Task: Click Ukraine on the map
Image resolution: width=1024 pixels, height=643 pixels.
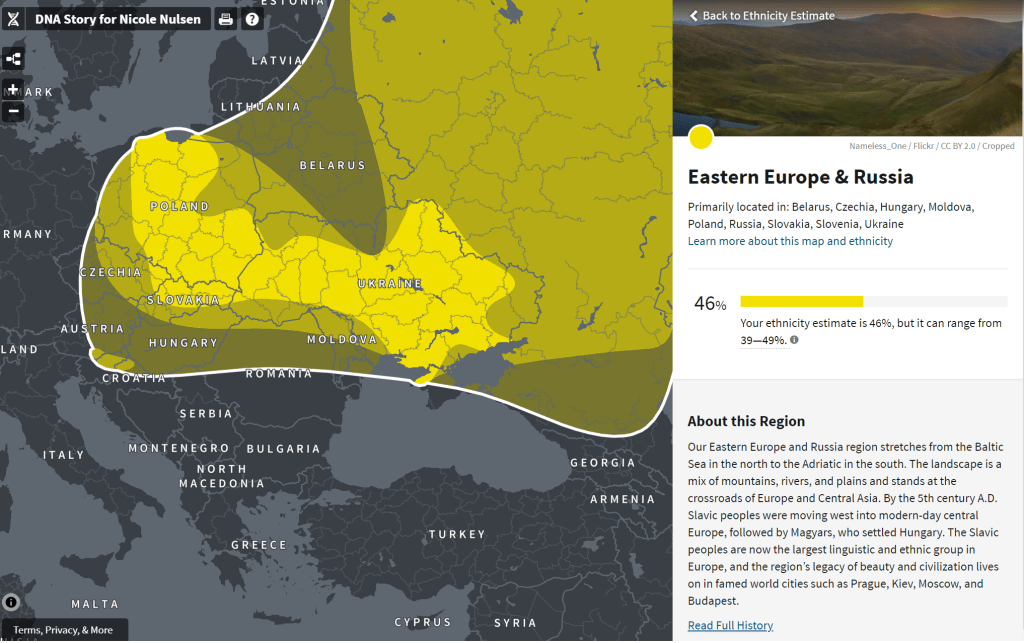Action: (390, 283)
